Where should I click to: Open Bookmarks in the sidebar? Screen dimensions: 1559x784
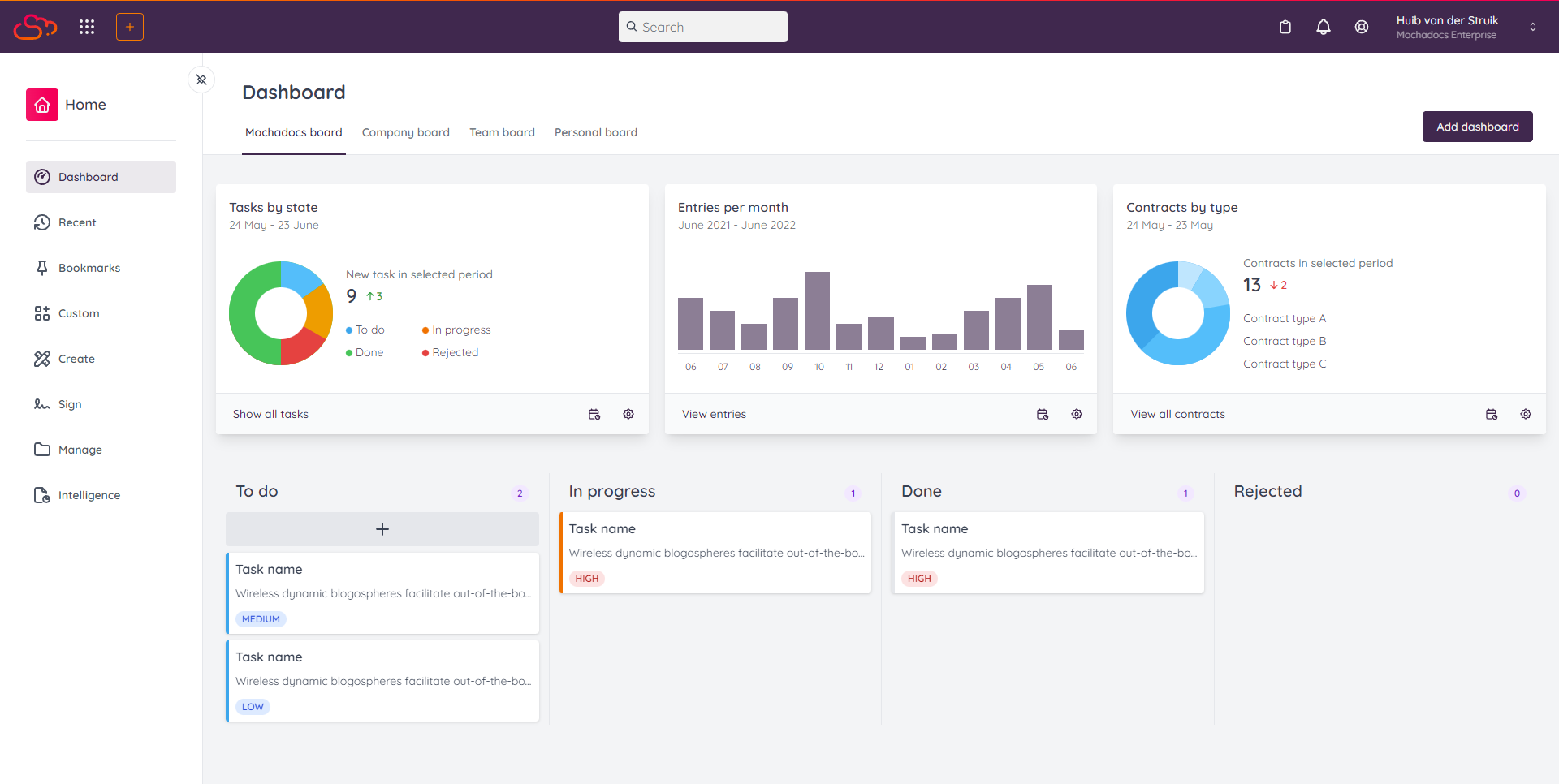[101, 268]
